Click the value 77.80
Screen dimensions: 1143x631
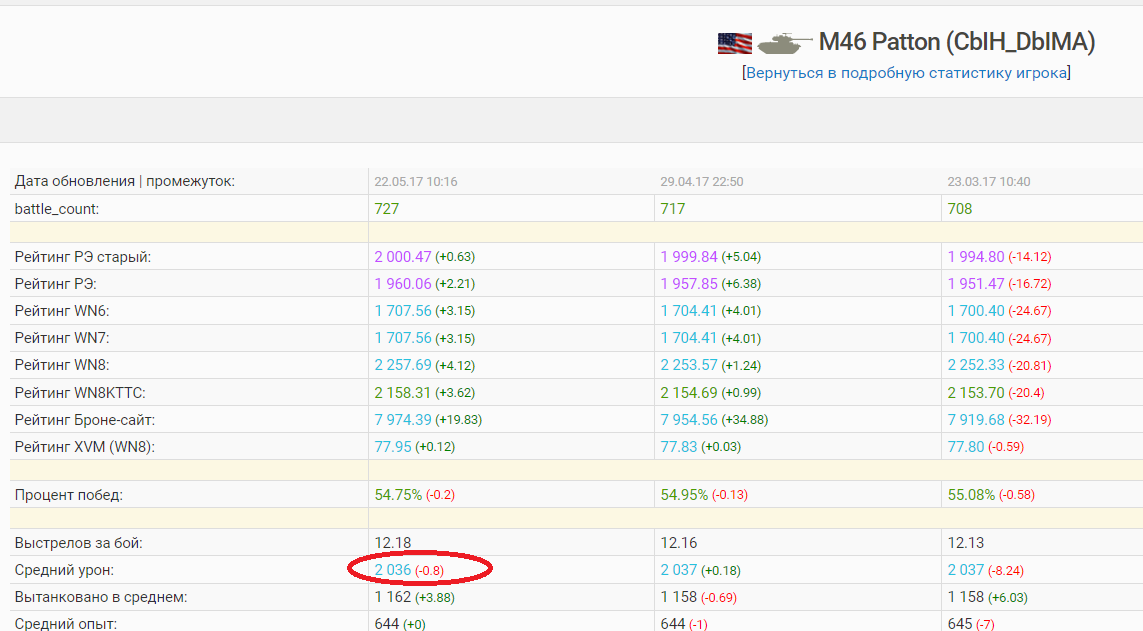(x=966, y=447)
